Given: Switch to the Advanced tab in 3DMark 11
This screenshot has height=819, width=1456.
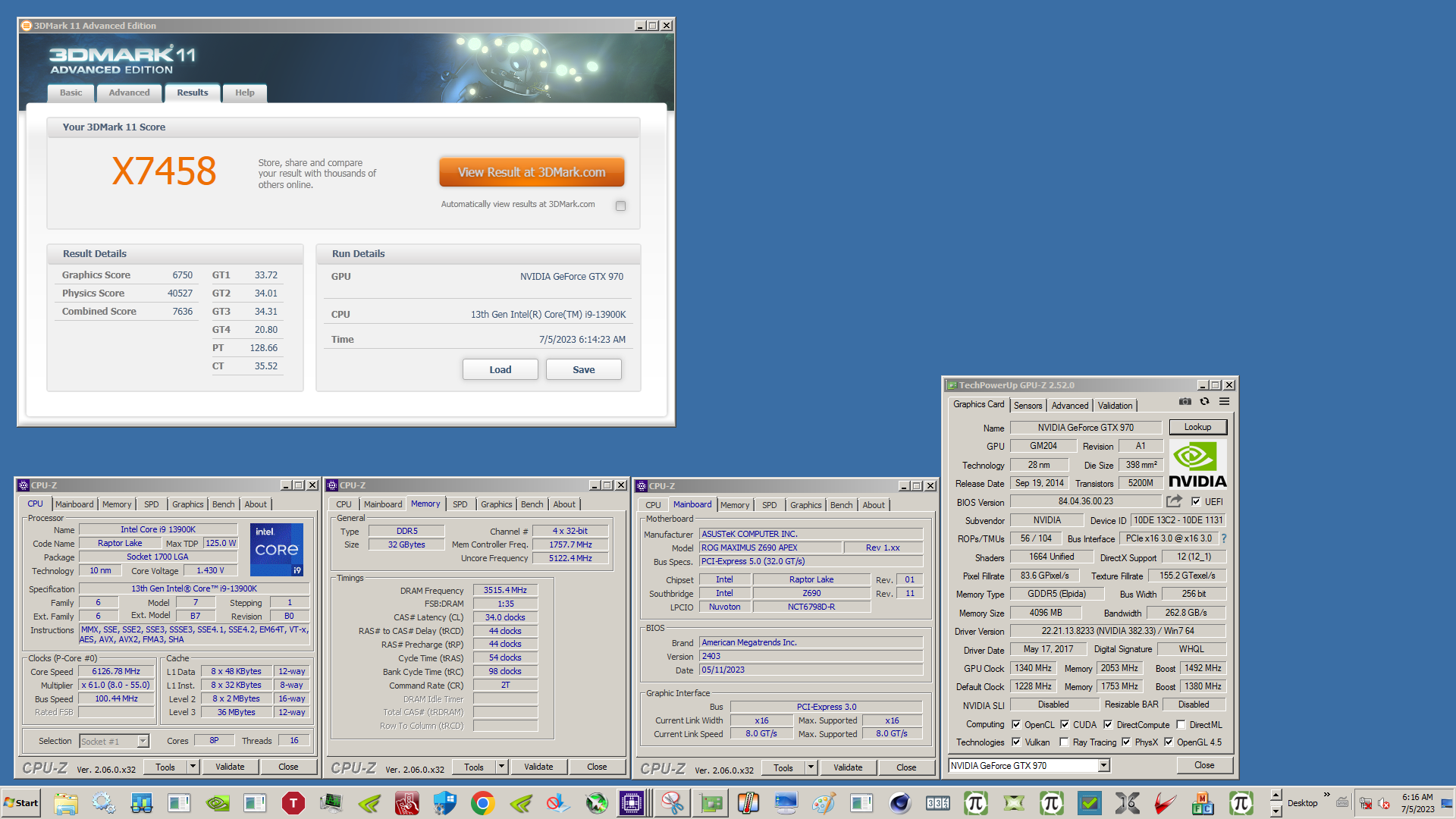Looking at the screenshot, I should click(x=129, y=93).
